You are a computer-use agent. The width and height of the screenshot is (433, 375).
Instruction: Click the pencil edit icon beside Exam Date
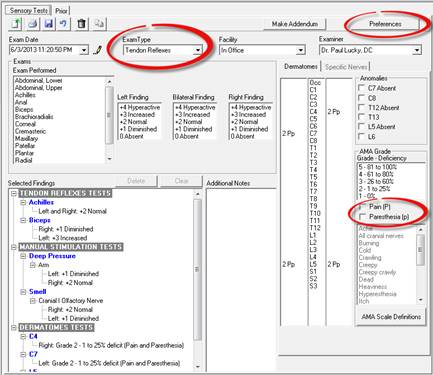[97, 50]
